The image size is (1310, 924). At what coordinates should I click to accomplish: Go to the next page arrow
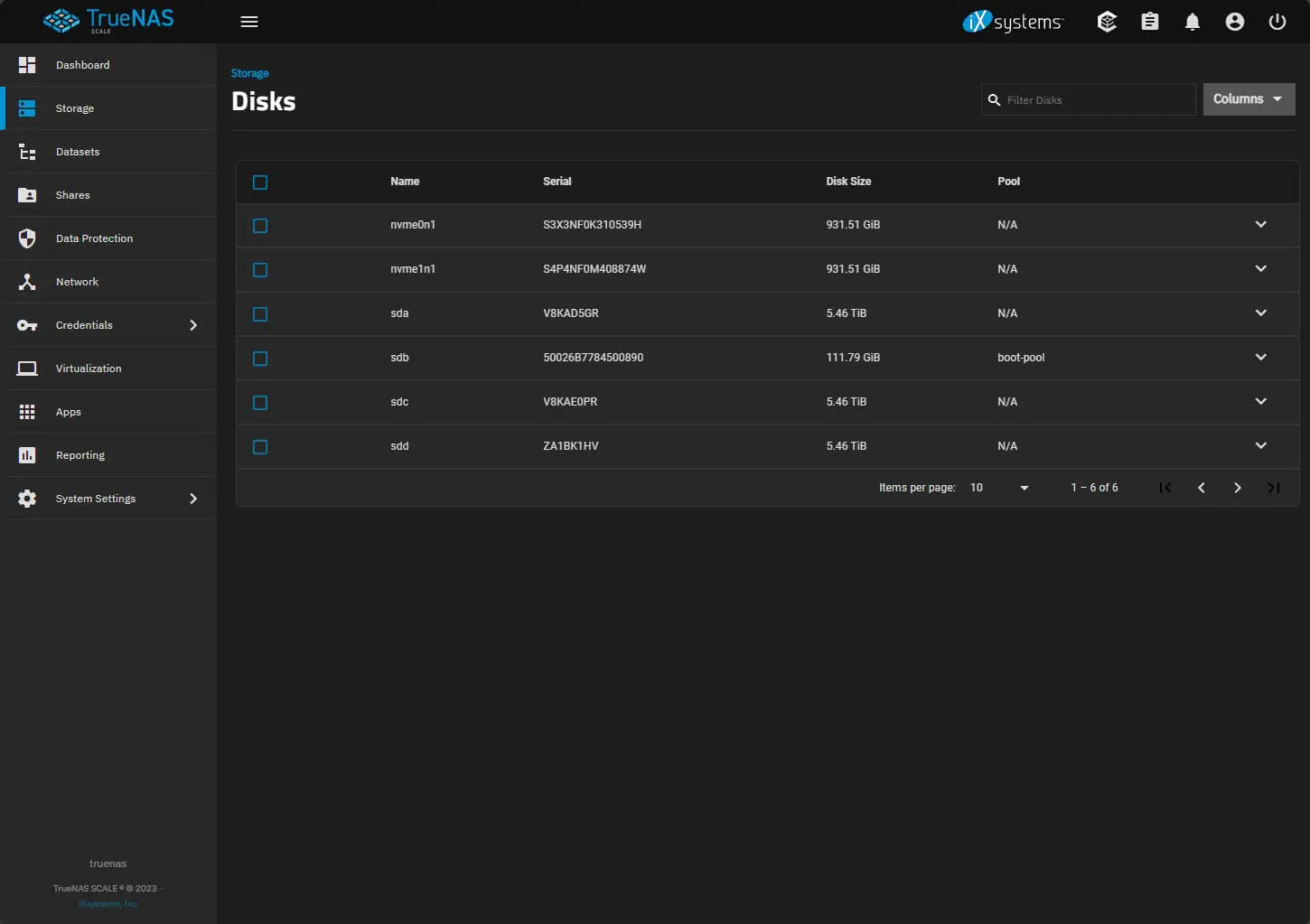pyautogui.click(x=1237, y=488)
